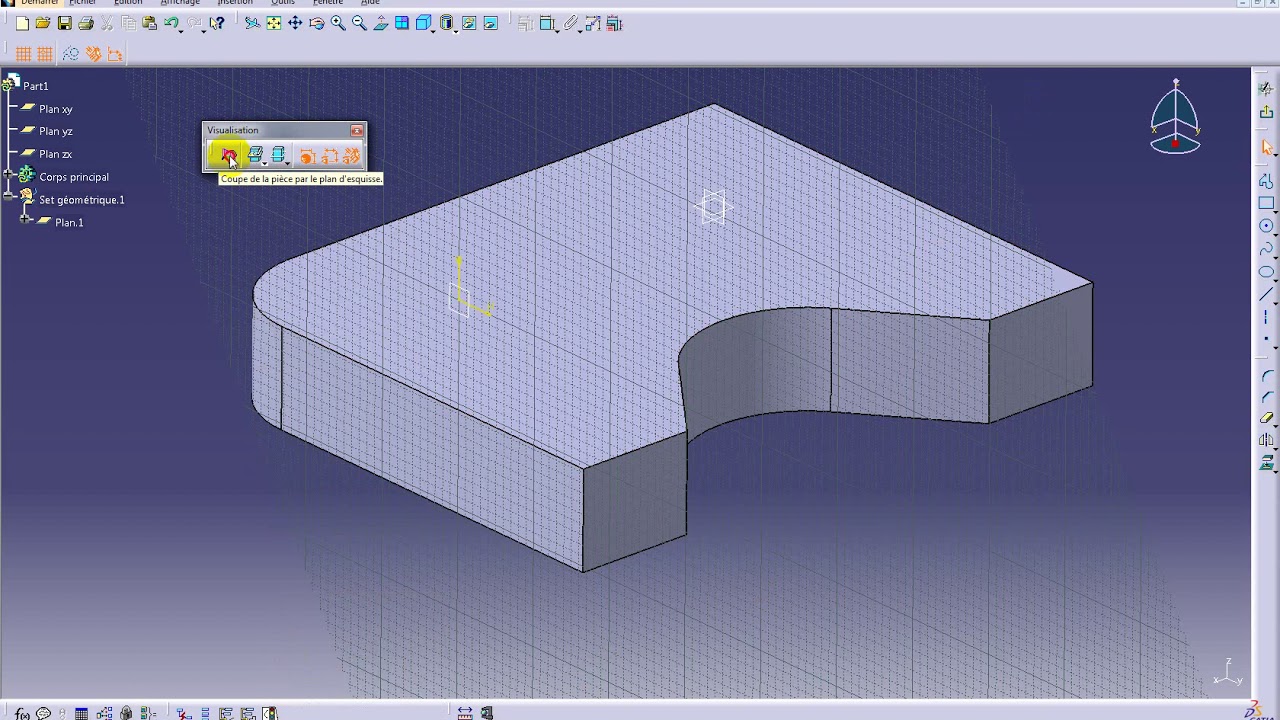Open the Fichier menu
The width and height of the screenshot is (1280, 720).
82,3
